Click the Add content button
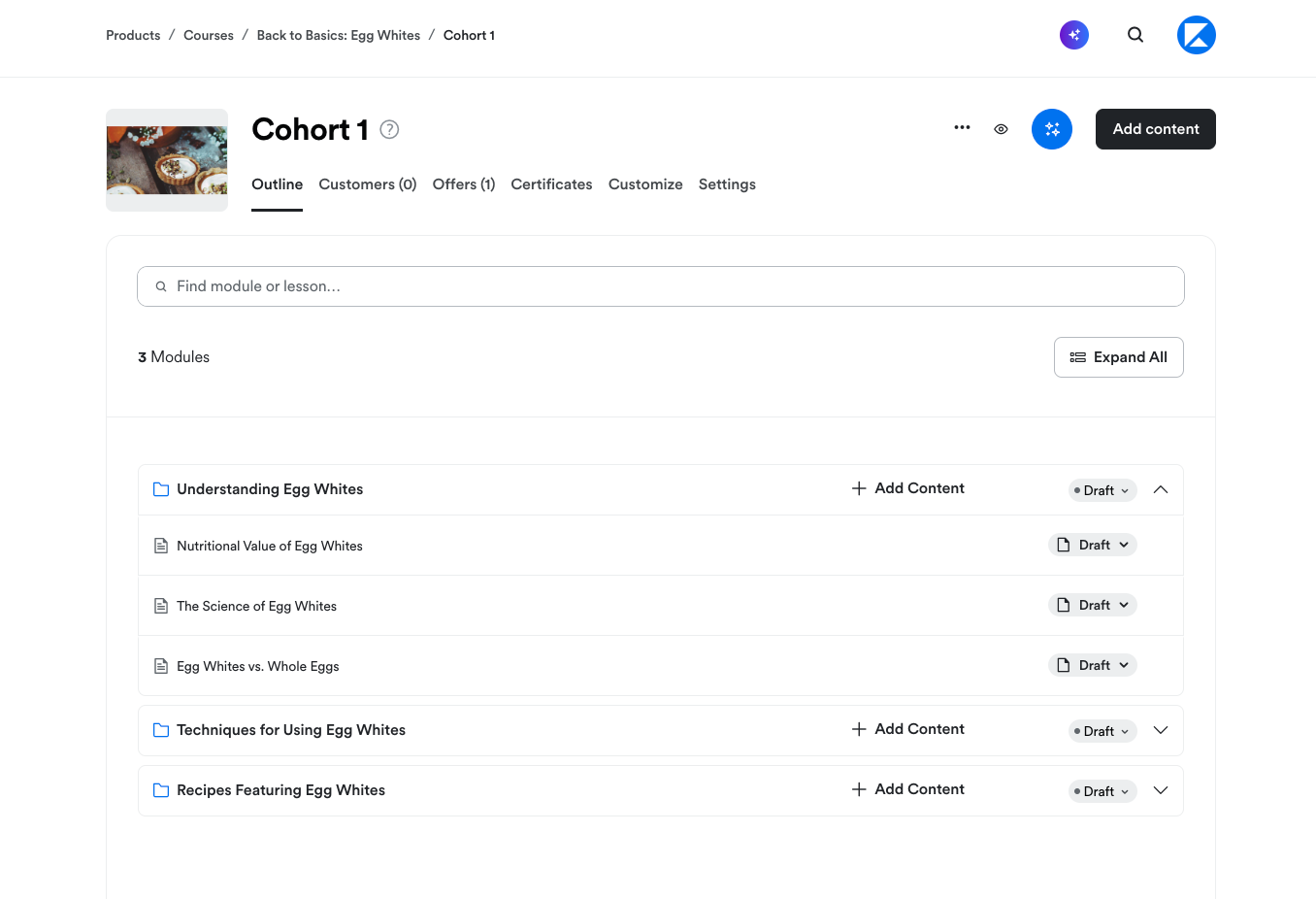1316x899 pixels. pyautogui.click(x=1155, y=128)
